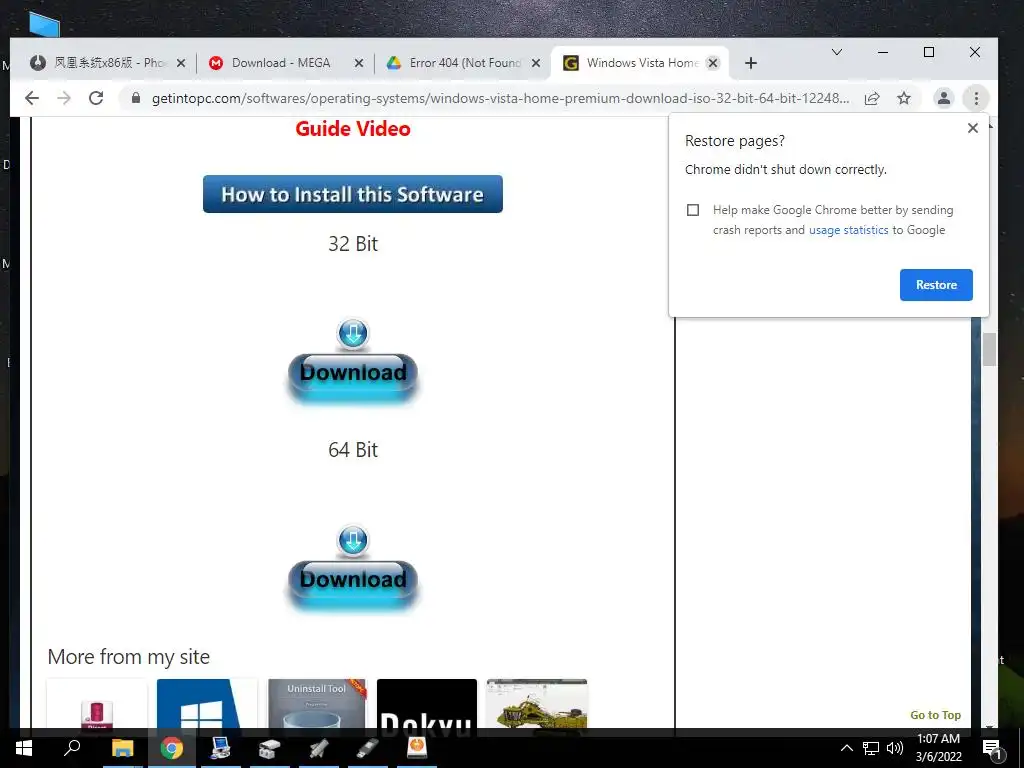Click the Restore button
The width and height of the screenshot is (1024, 768).
(x=936, y=285)
